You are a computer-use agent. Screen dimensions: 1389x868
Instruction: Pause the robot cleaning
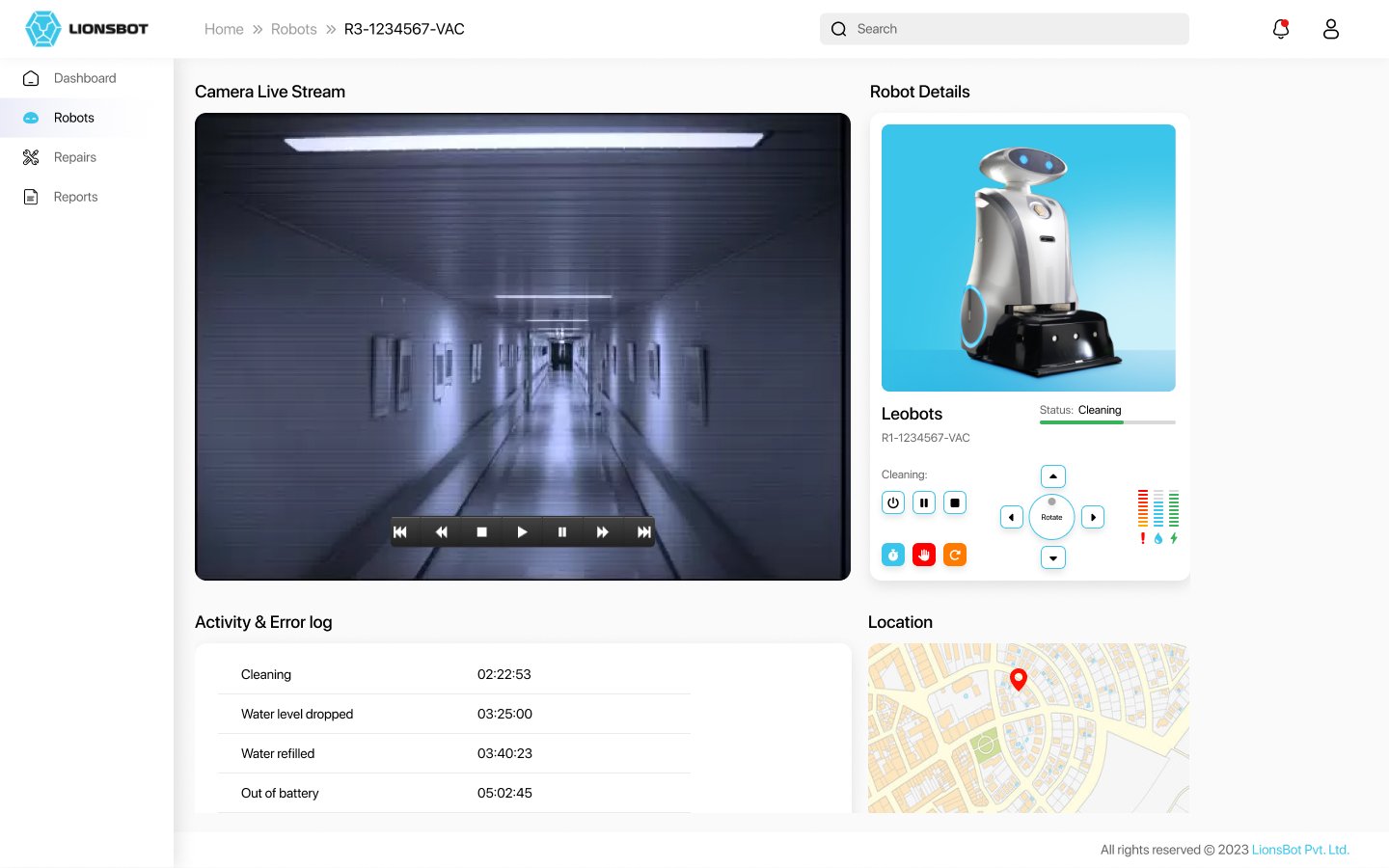pos(924,502)
